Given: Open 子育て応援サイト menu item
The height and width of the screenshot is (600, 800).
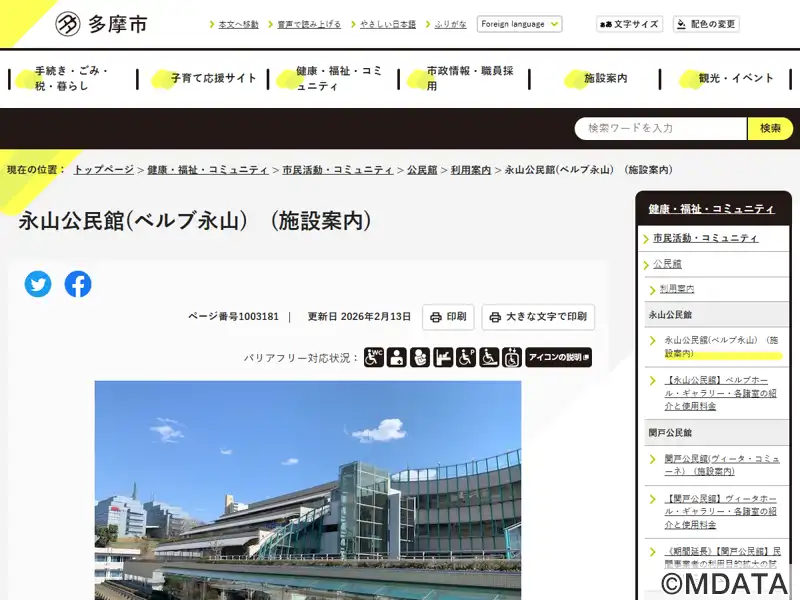Looking at the screenshot, I should pos(214,78).
